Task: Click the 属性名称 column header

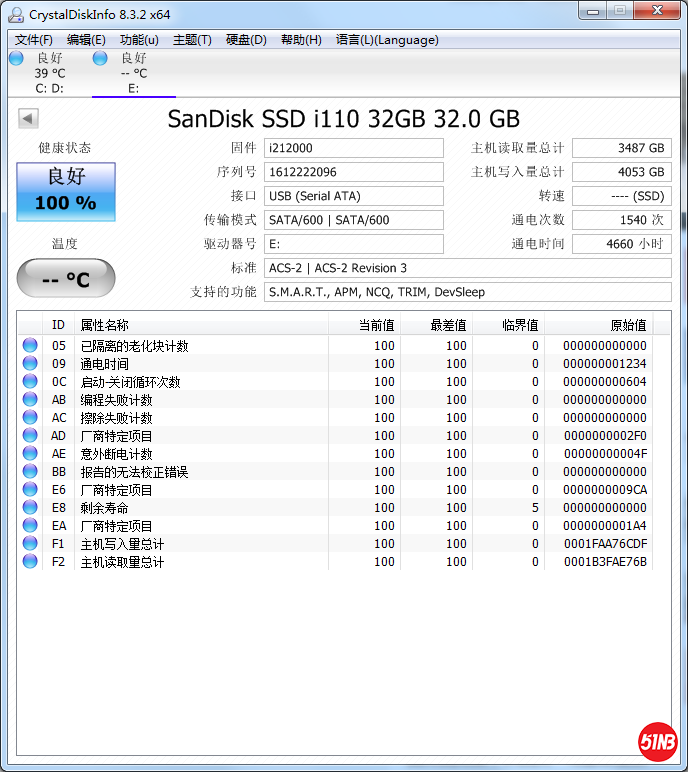Action: (x=200, y=325)
